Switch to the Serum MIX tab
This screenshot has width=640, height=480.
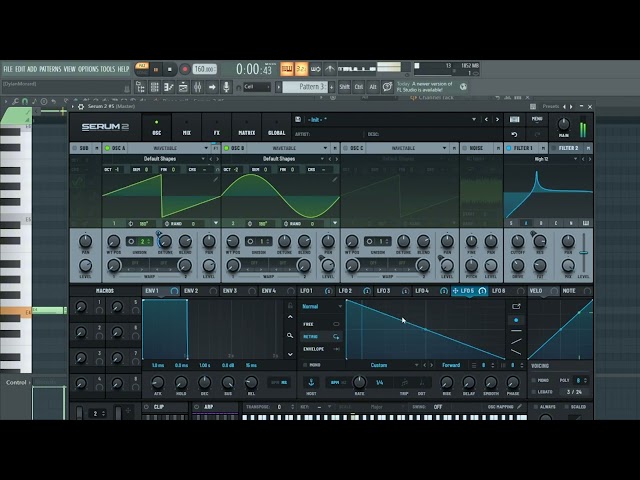(x=187, y=127)
